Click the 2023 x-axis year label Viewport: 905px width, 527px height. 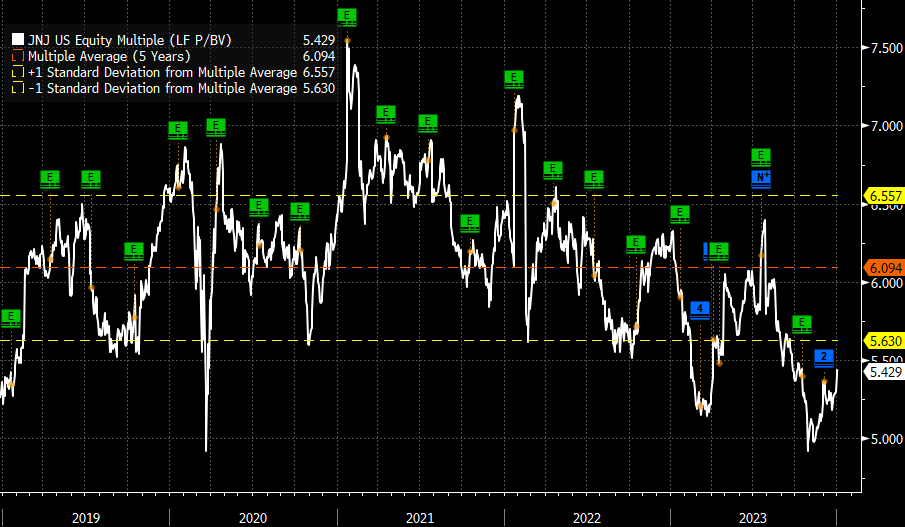coord(753,518)
